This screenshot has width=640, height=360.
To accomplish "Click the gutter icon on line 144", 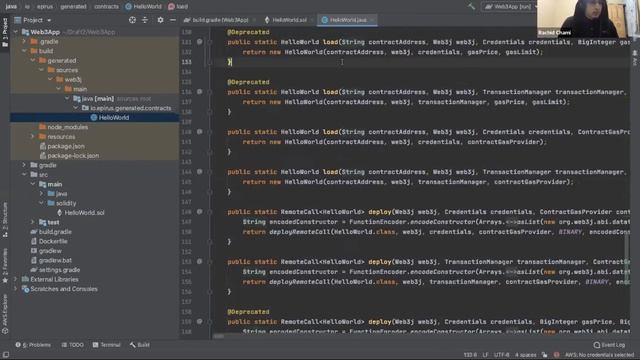I will 200,172.
